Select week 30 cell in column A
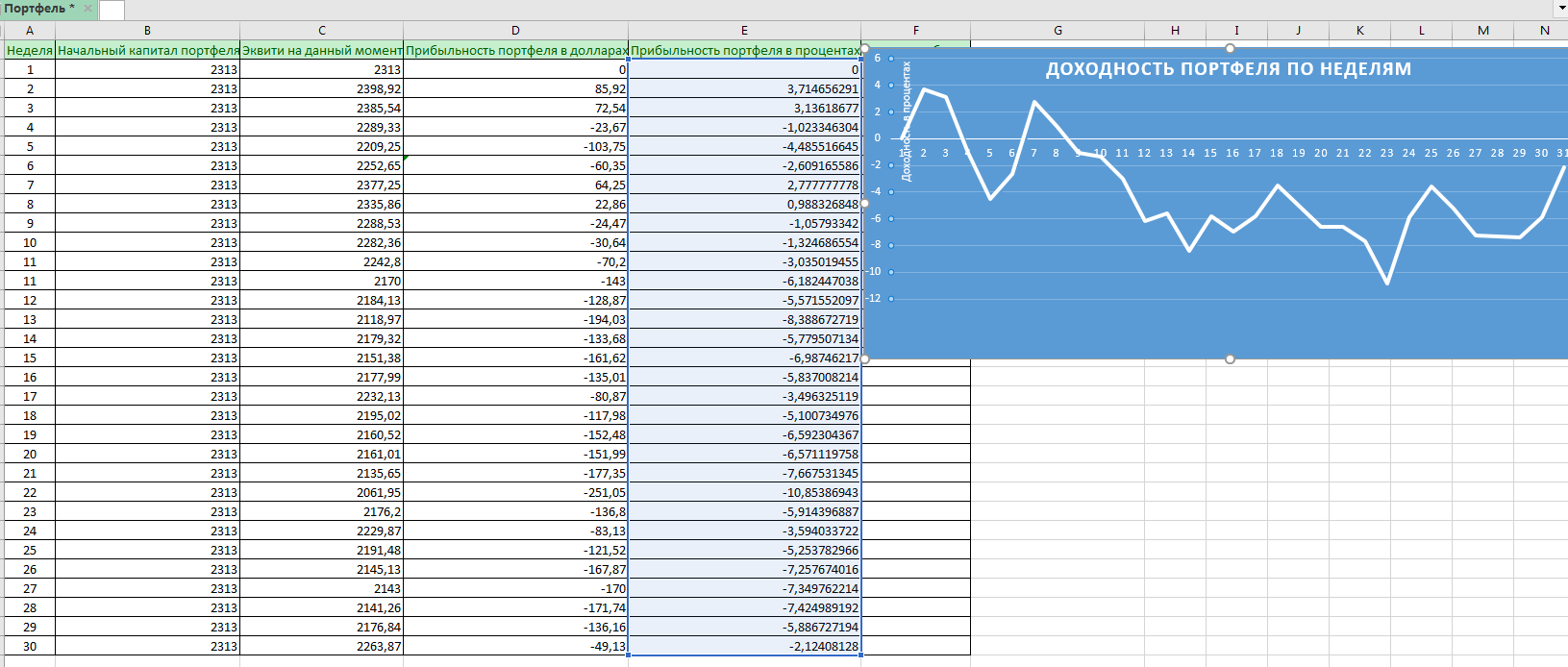This screenshot has width=1568, height=667. [x=30, y=646]
